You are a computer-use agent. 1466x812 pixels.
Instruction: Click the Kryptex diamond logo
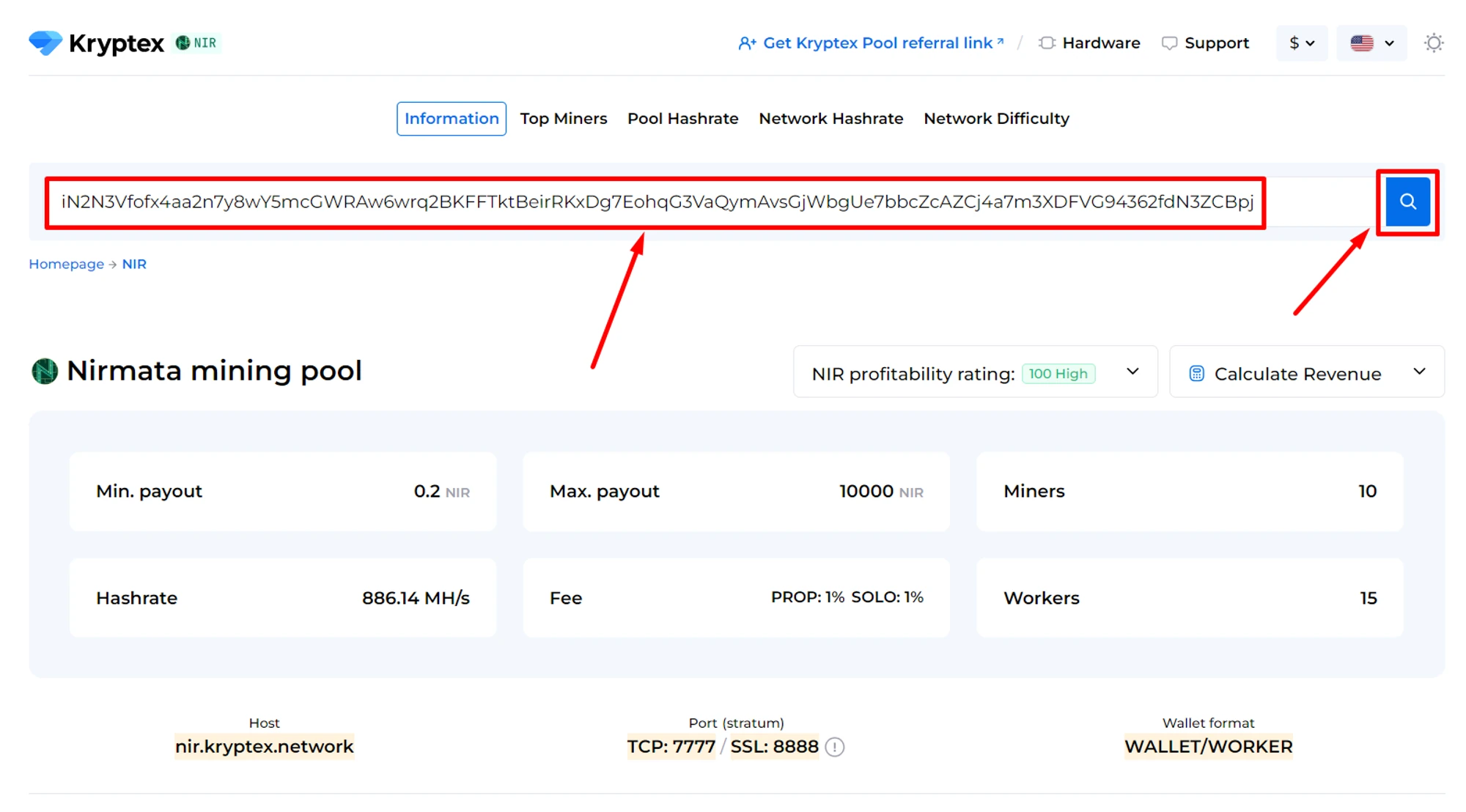pos(45,43)
